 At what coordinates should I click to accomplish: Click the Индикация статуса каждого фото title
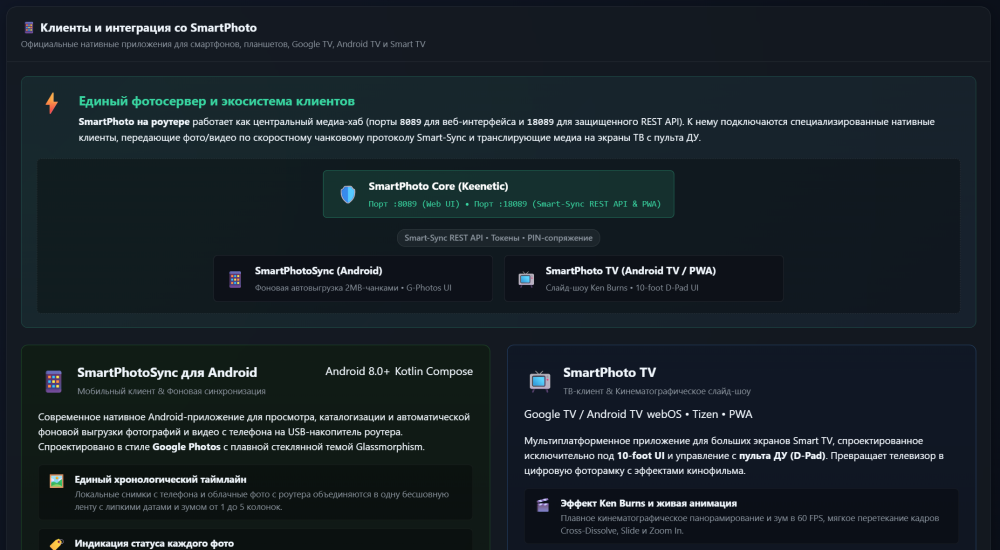pos(154,544)
